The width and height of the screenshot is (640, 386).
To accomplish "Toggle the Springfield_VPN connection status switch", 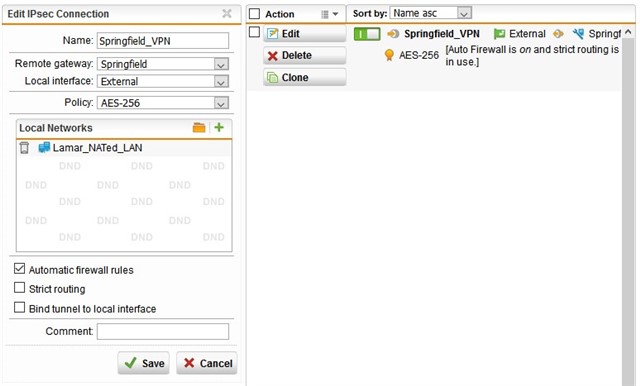I will [x=367, y=34].
